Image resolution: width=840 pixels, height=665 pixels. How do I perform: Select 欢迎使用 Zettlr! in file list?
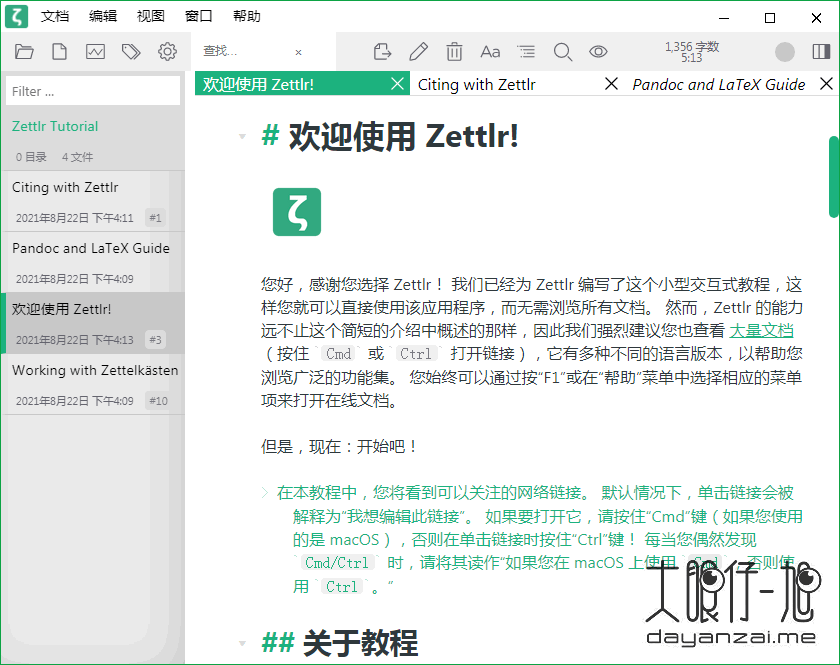click(x=93, y=323)
